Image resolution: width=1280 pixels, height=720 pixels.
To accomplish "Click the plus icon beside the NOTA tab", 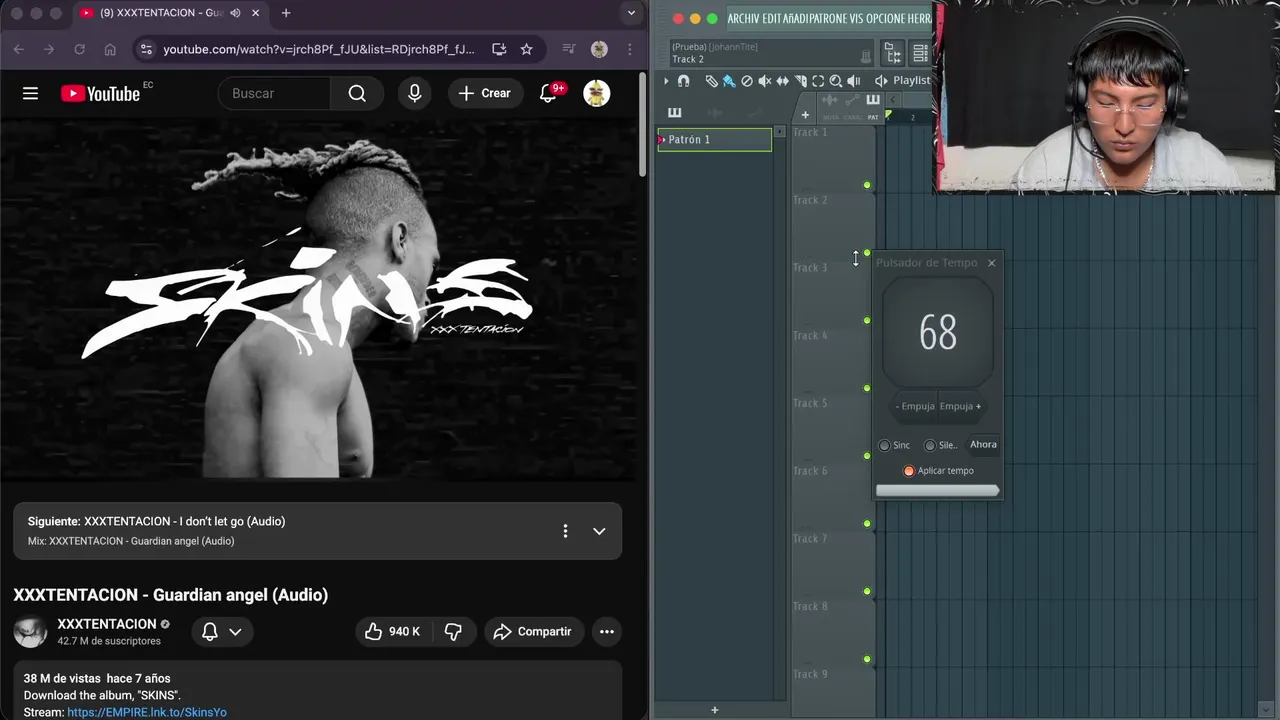I will [x=805, y=115].
